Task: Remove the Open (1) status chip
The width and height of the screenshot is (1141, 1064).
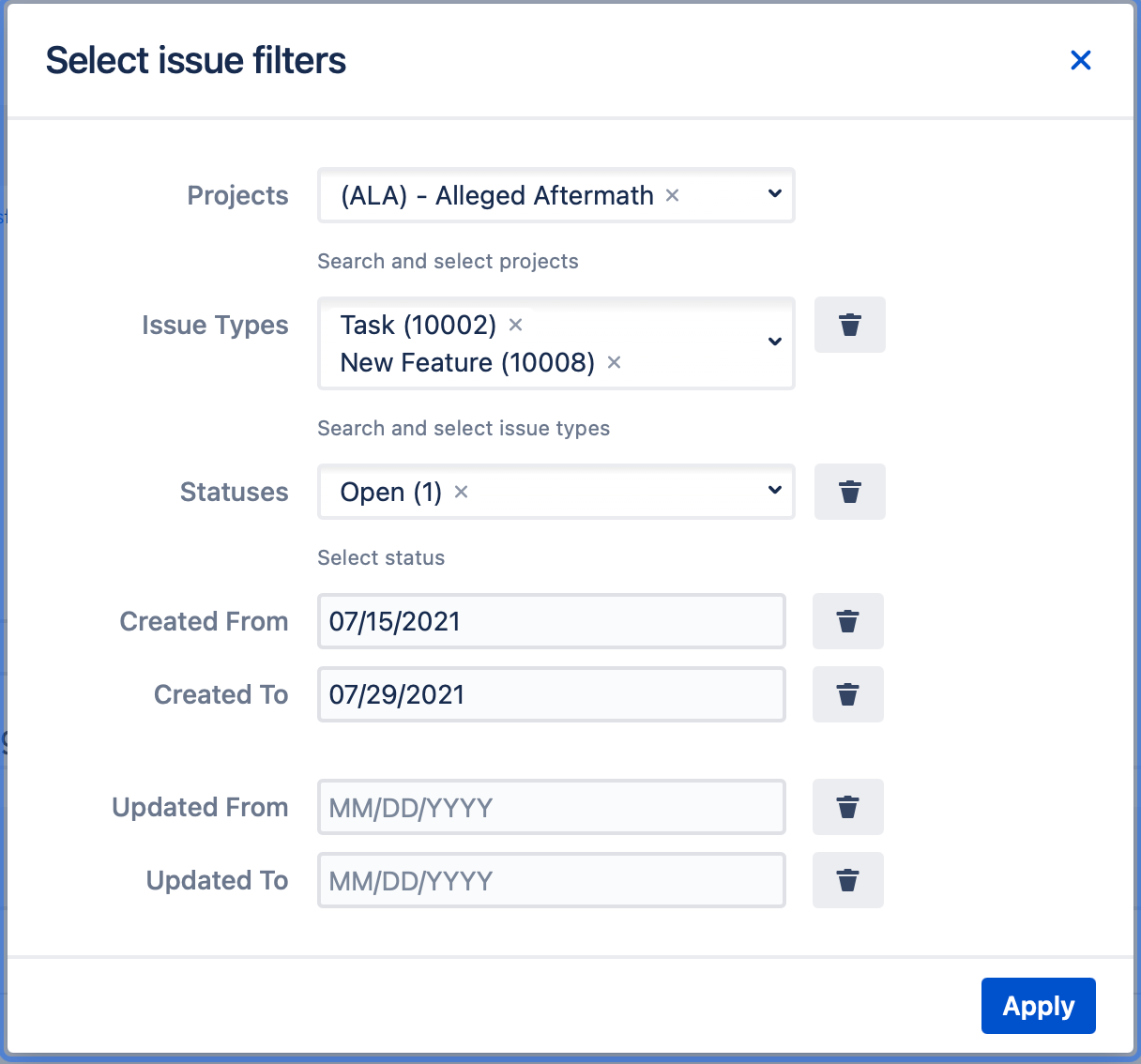Action: tap(461, 492)
